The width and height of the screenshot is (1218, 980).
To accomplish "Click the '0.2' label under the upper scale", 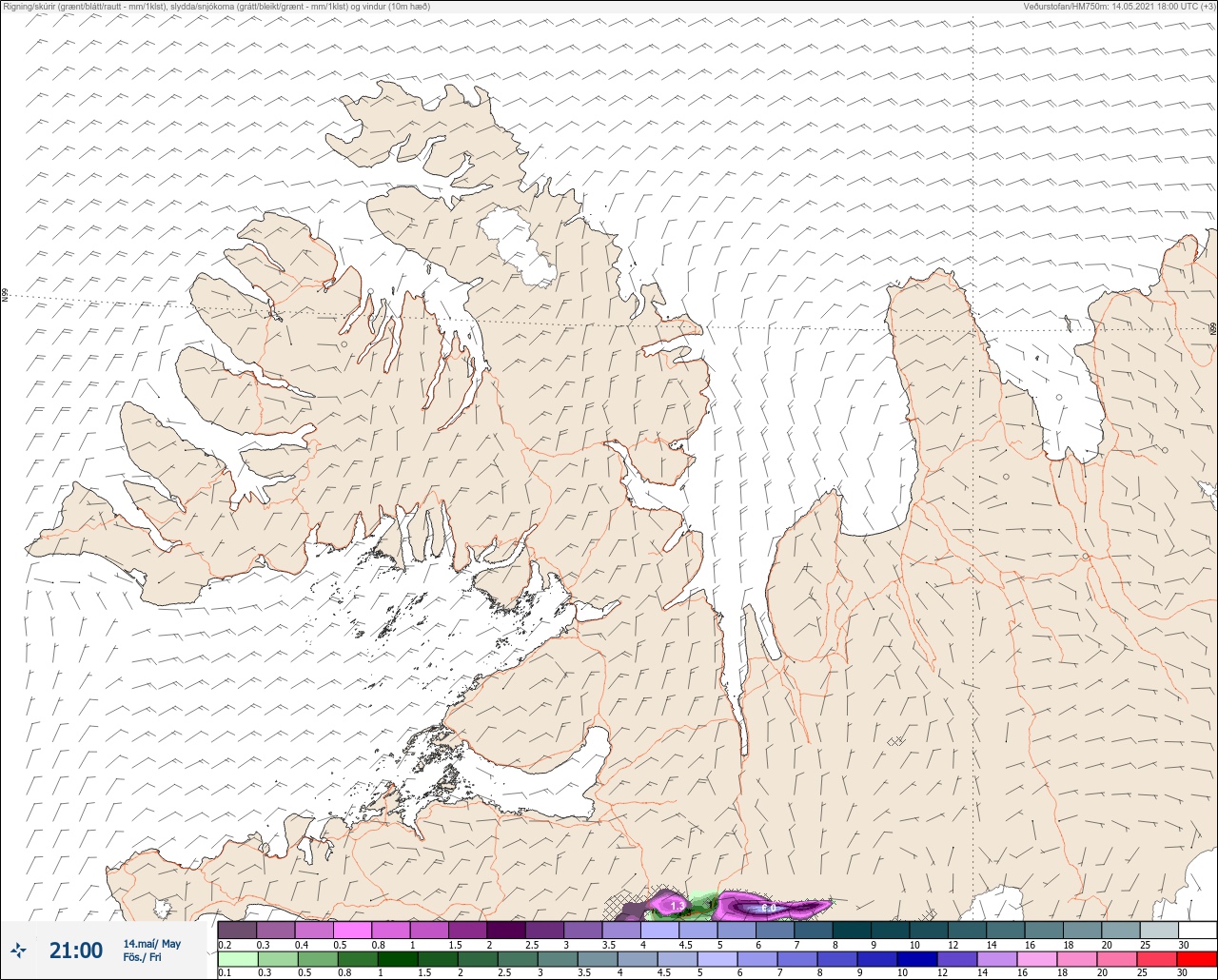I will 225,944.
